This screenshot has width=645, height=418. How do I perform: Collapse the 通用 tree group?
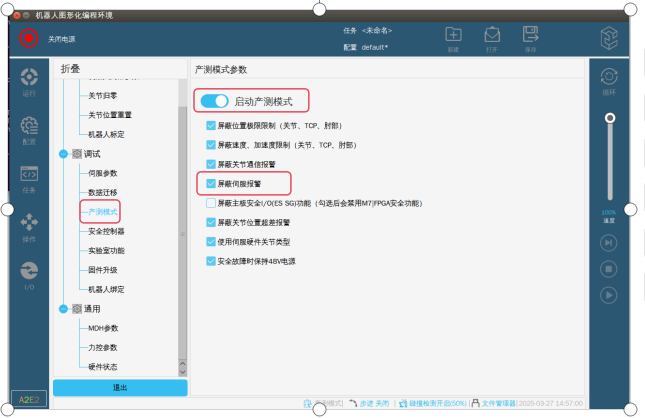64,309
